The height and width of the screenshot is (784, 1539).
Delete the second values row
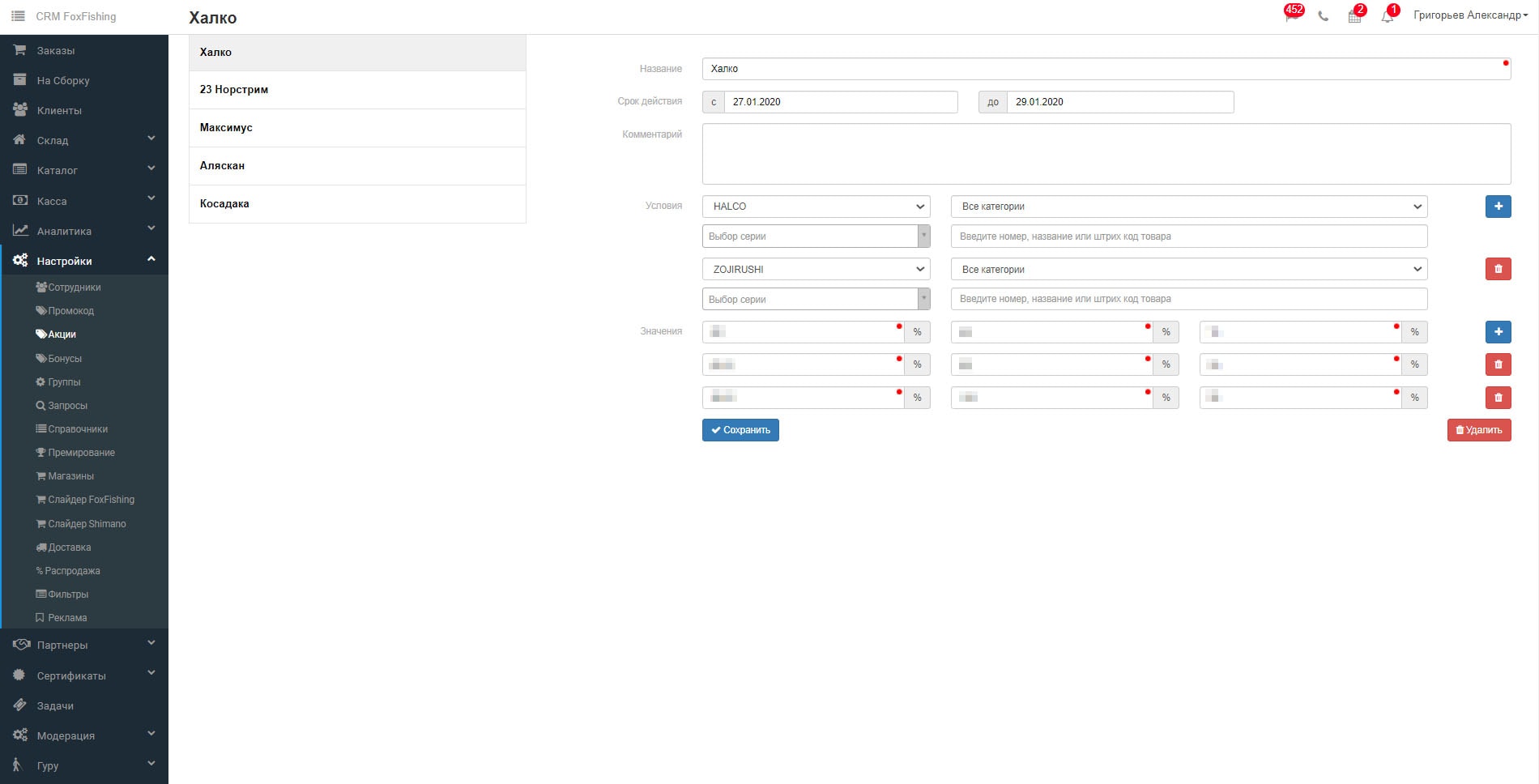1498,364
